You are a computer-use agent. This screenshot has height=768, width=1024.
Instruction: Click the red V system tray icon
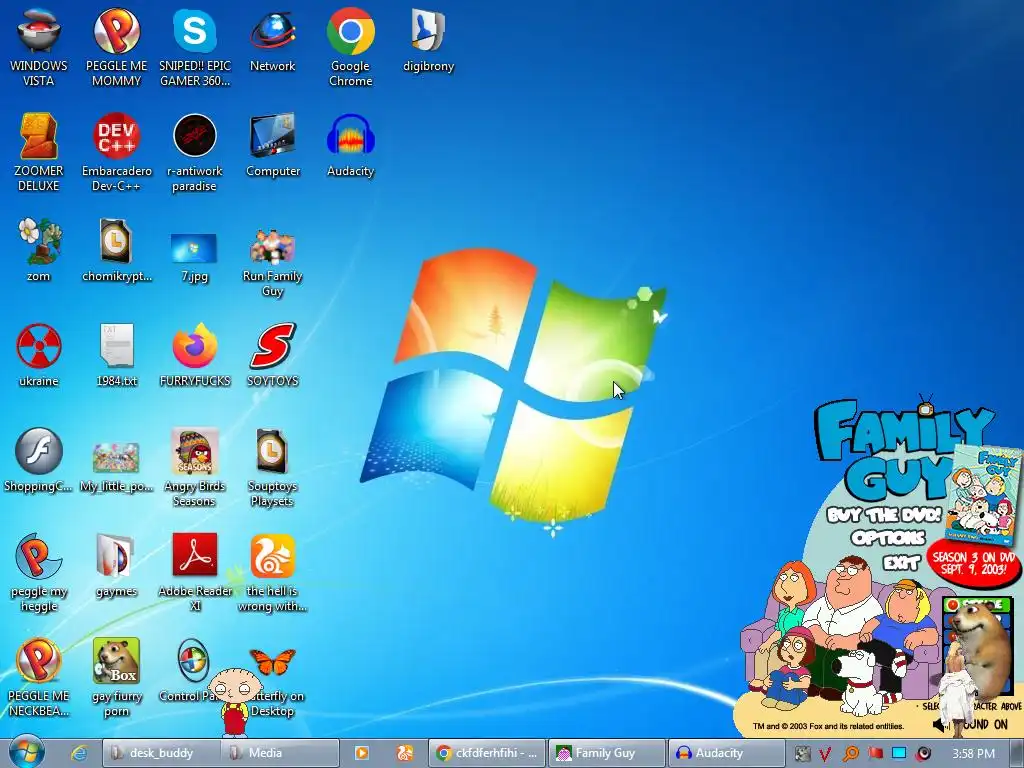coord(826,754)
